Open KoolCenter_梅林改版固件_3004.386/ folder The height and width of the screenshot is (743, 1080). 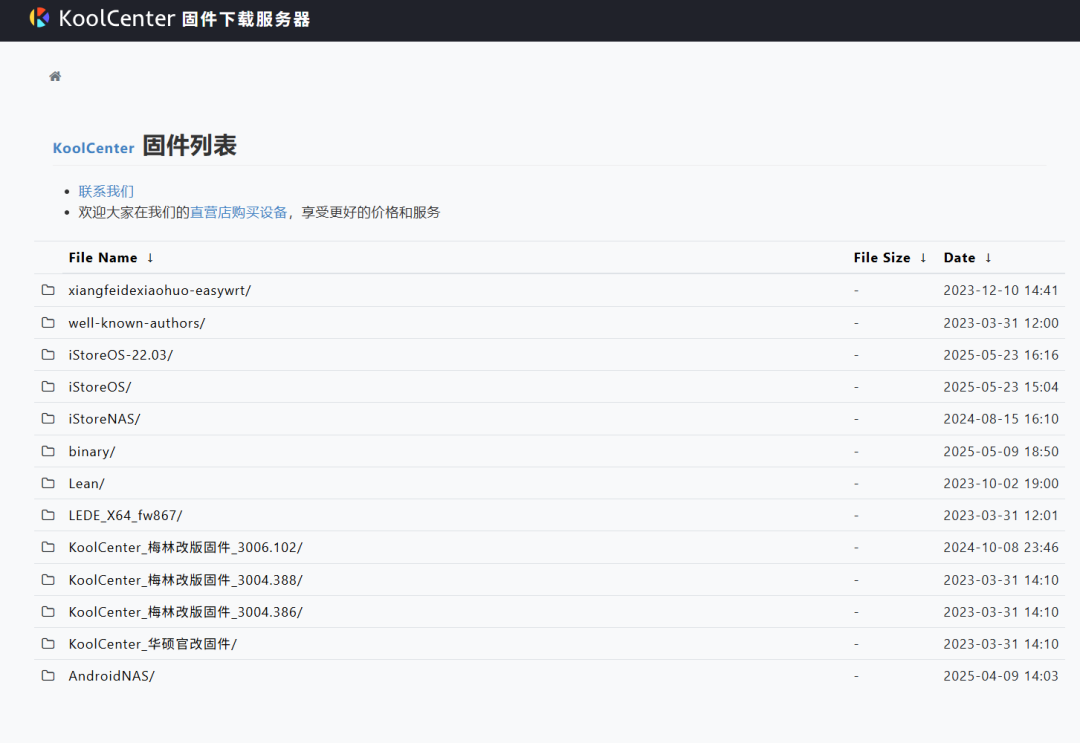(x=185, y=611)
